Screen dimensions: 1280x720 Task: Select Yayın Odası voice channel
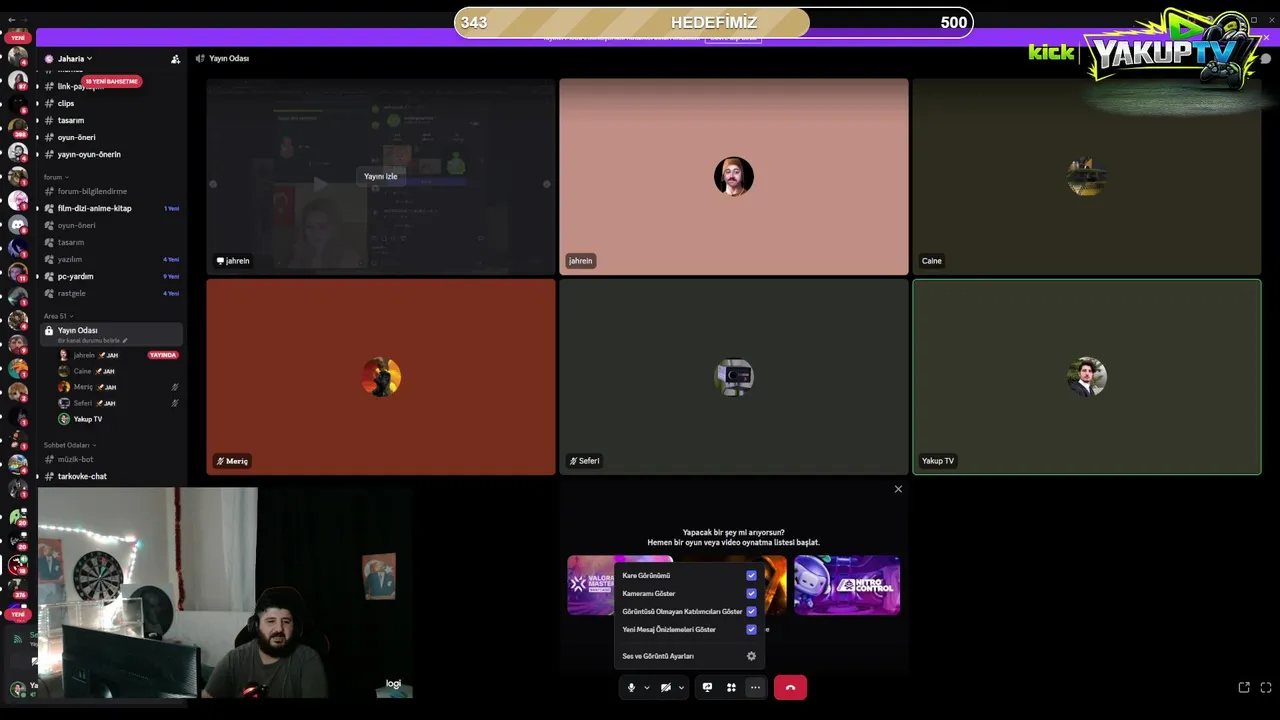click(111, 334)
